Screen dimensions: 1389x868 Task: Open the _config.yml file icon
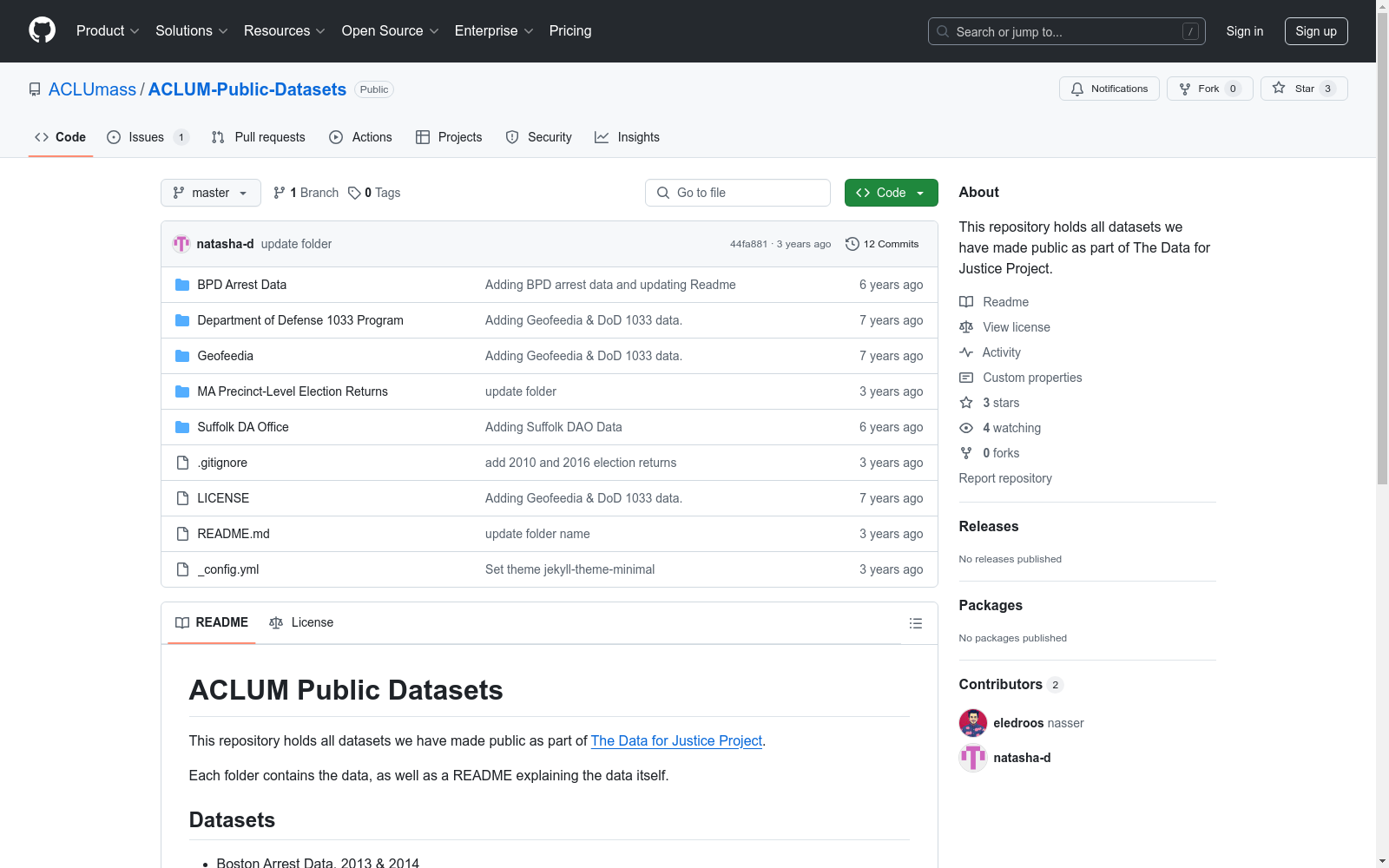(182, 569)
